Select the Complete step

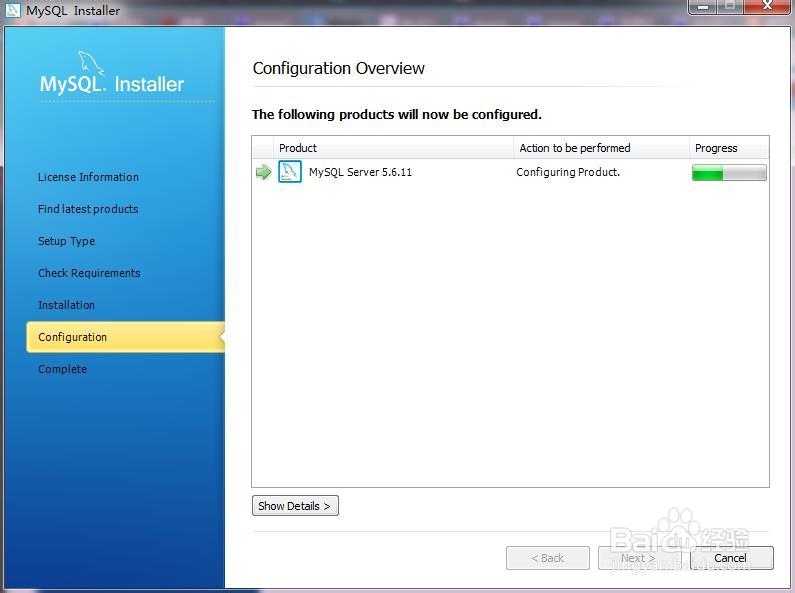(62, 369)
